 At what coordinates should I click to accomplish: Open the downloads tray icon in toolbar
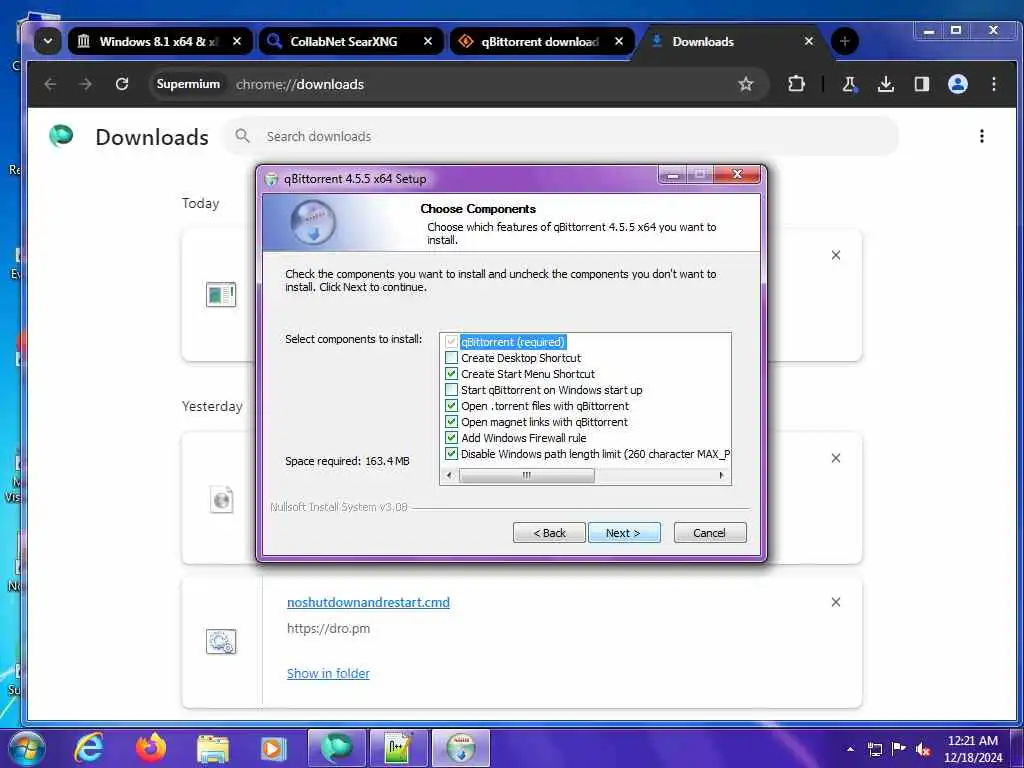886,84
